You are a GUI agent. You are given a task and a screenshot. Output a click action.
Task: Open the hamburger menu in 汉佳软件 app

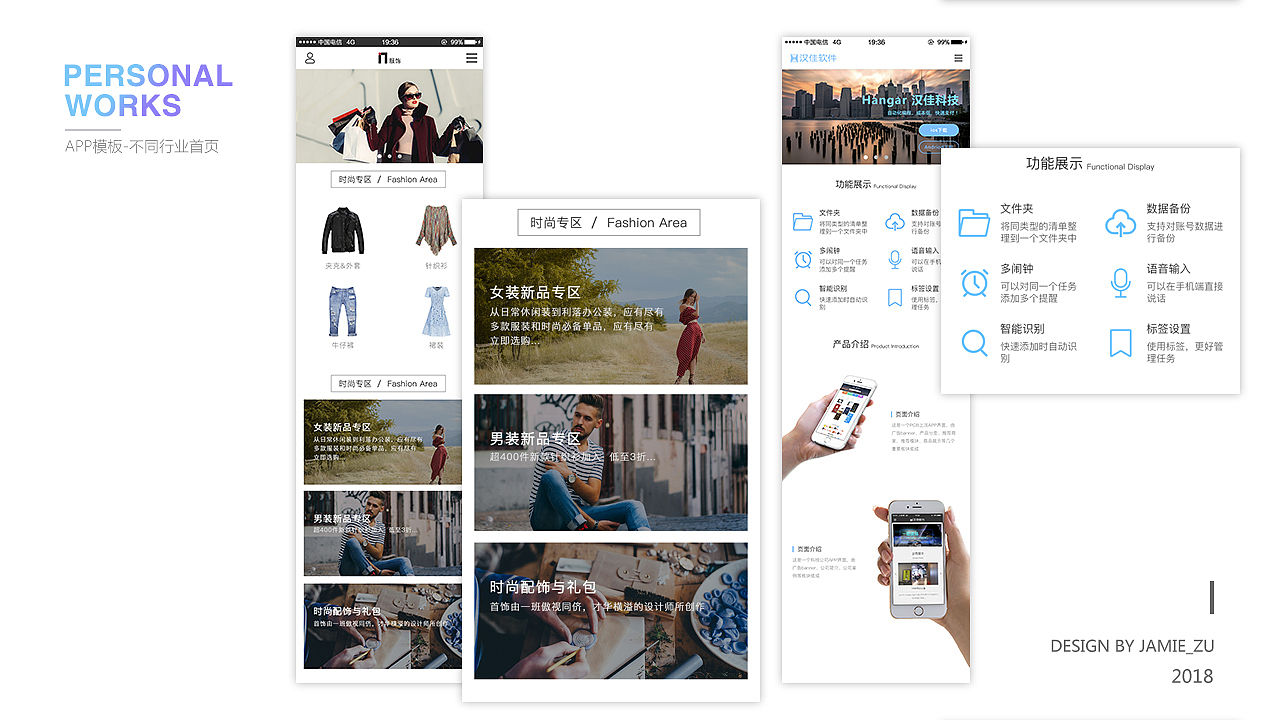(x=958, y=58)
